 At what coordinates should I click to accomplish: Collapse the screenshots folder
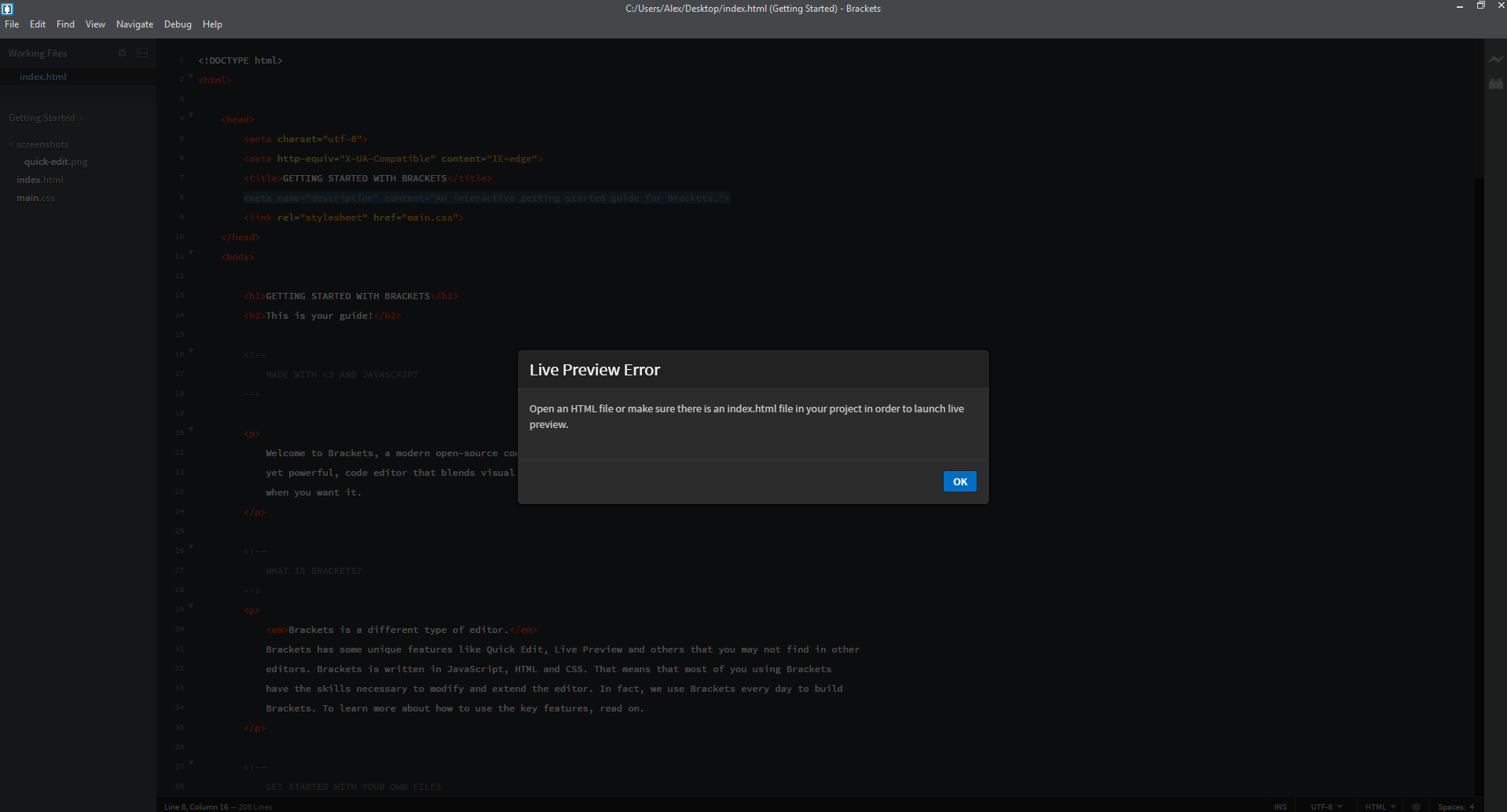point(10,144)
